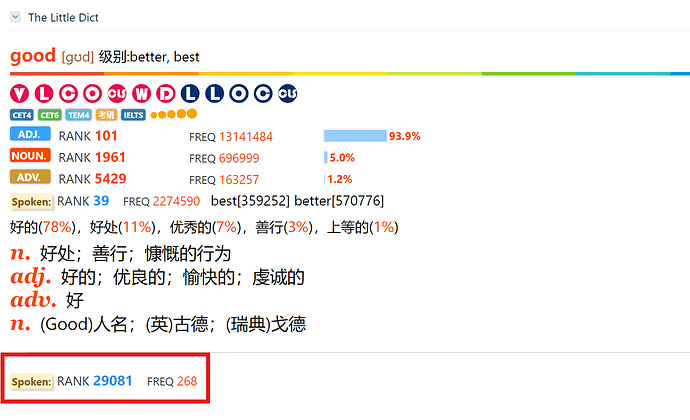Viewport: 690px width, 420px height.
Task: Click the red C dictionary icon
Action: click(68, 94)
